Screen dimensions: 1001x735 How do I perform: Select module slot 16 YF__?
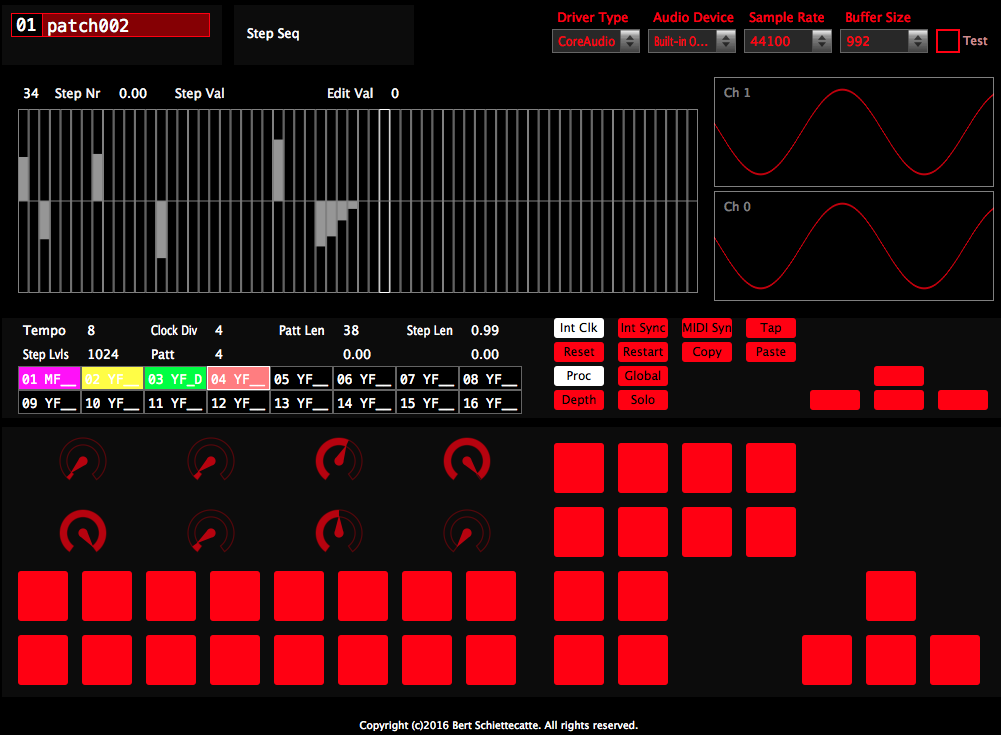(x=490, y=403)
